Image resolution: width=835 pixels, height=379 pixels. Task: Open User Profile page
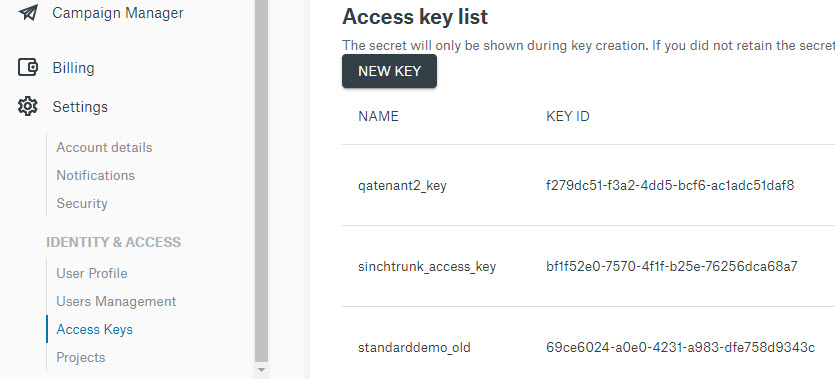pyautogui.click(x=92, y=273)
